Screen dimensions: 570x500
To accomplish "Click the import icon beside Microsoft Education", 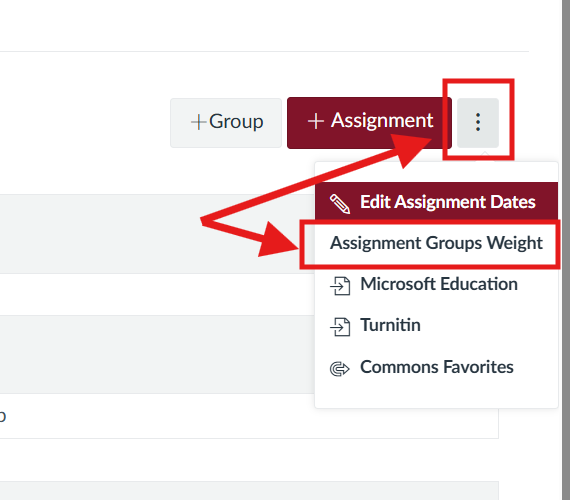I will pos(340,285).
